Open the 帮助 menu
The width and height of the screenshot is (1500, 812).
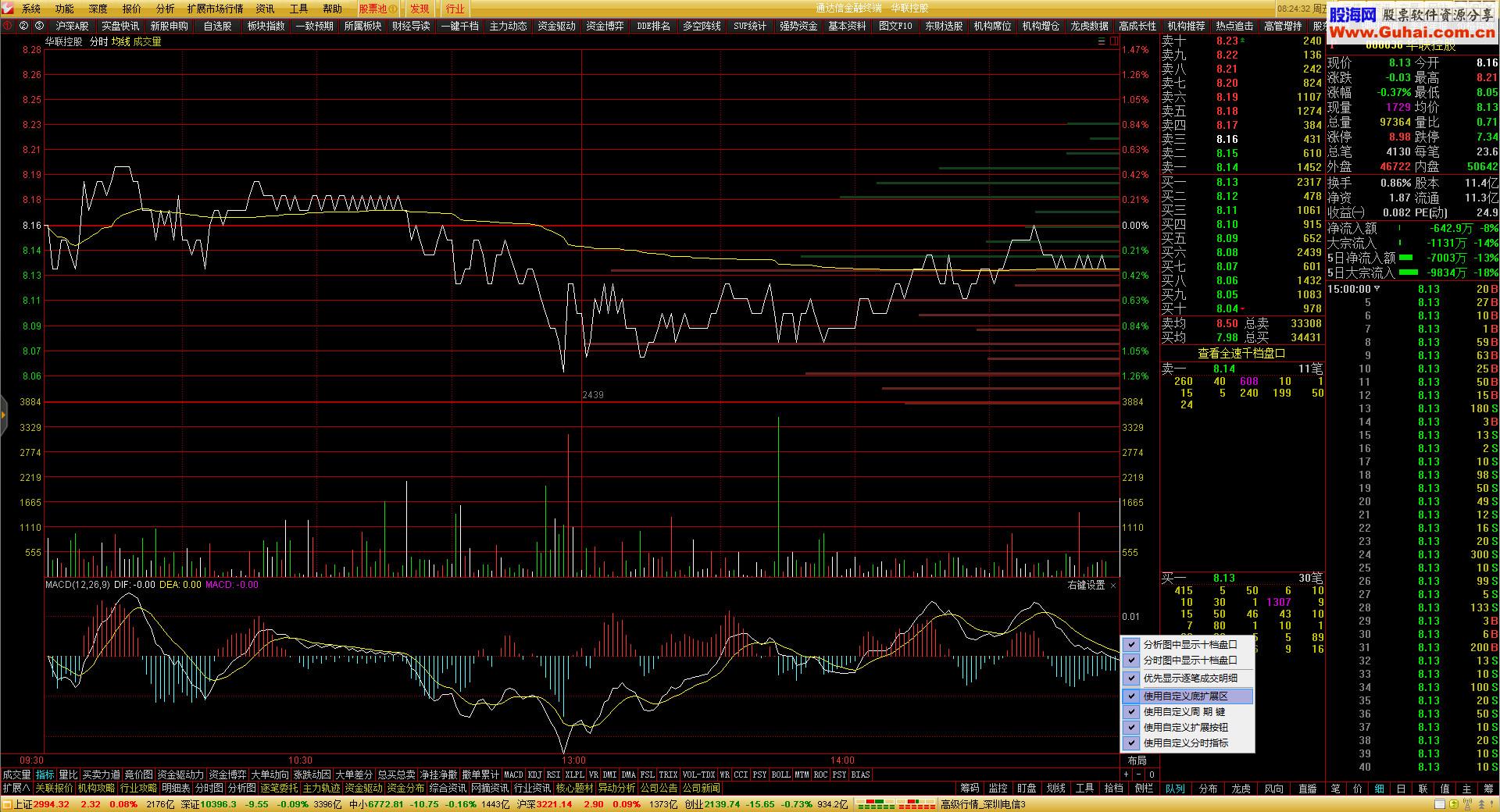click(332, 9)
